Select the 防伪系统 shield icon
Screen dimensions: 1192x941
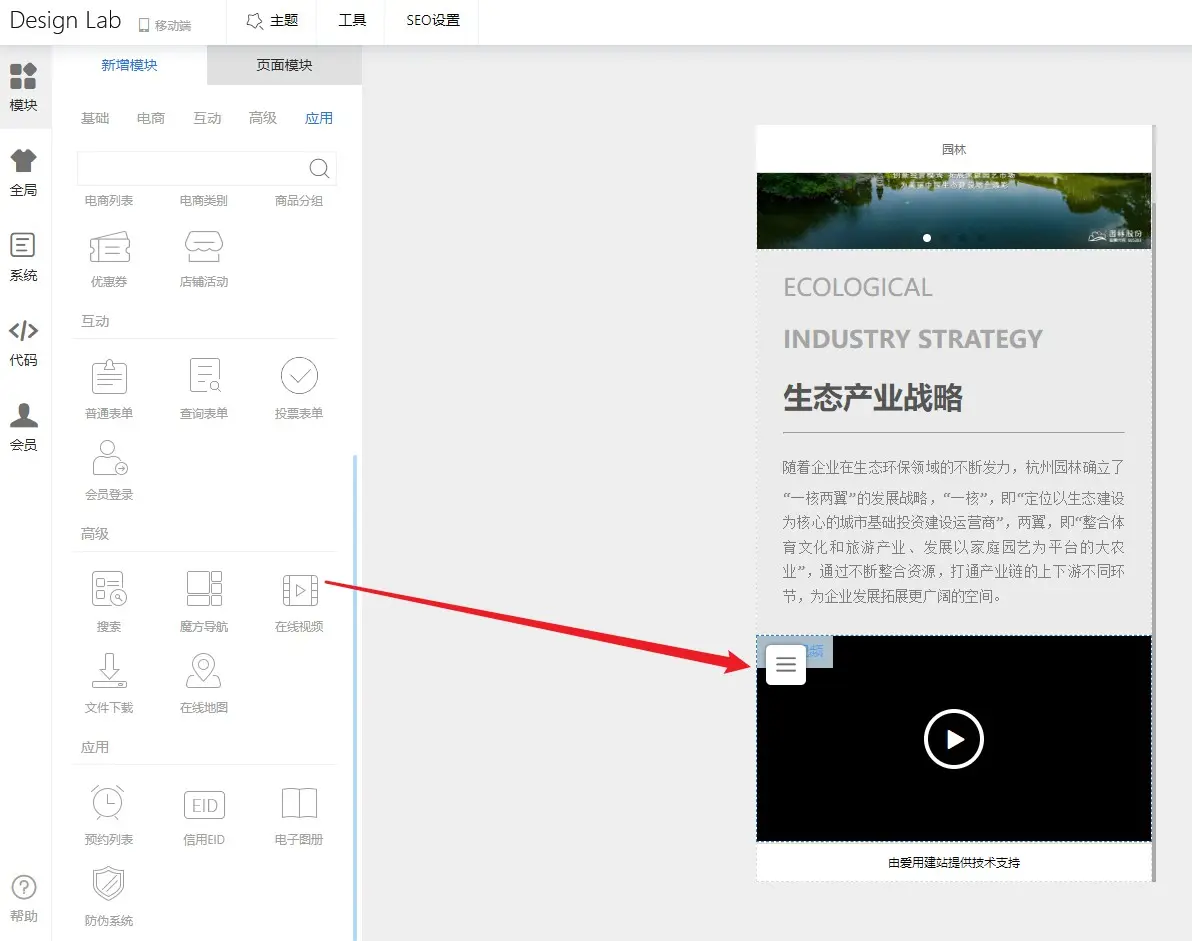[x=109, y=885]
